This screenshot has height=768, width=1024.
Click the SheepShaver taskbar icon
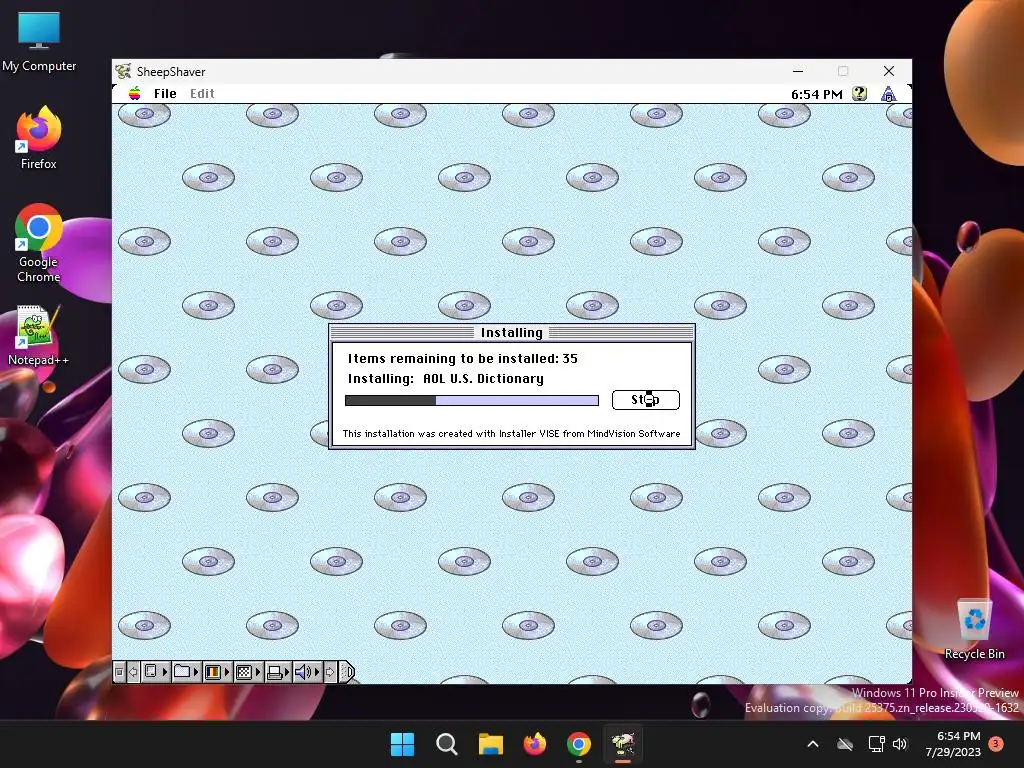[623, 744]
